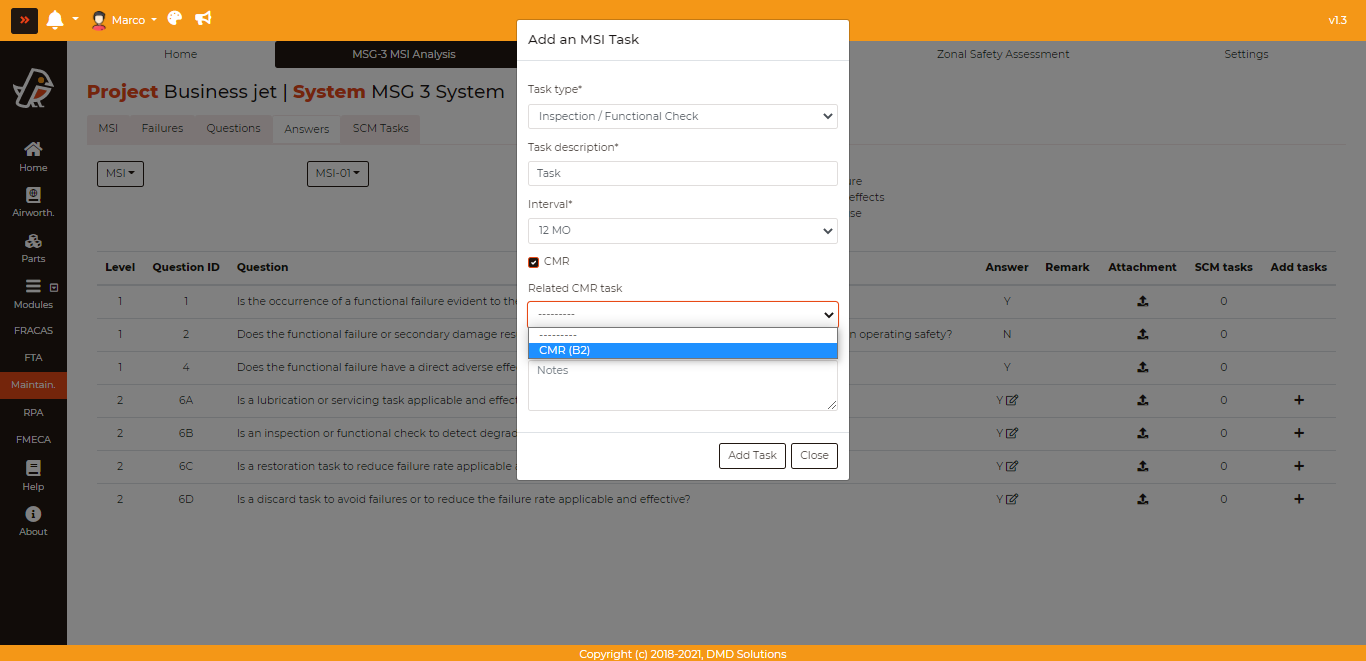Uncheck the CMR checkbox
Screen dimensions: 1366x661
[534, 262]
